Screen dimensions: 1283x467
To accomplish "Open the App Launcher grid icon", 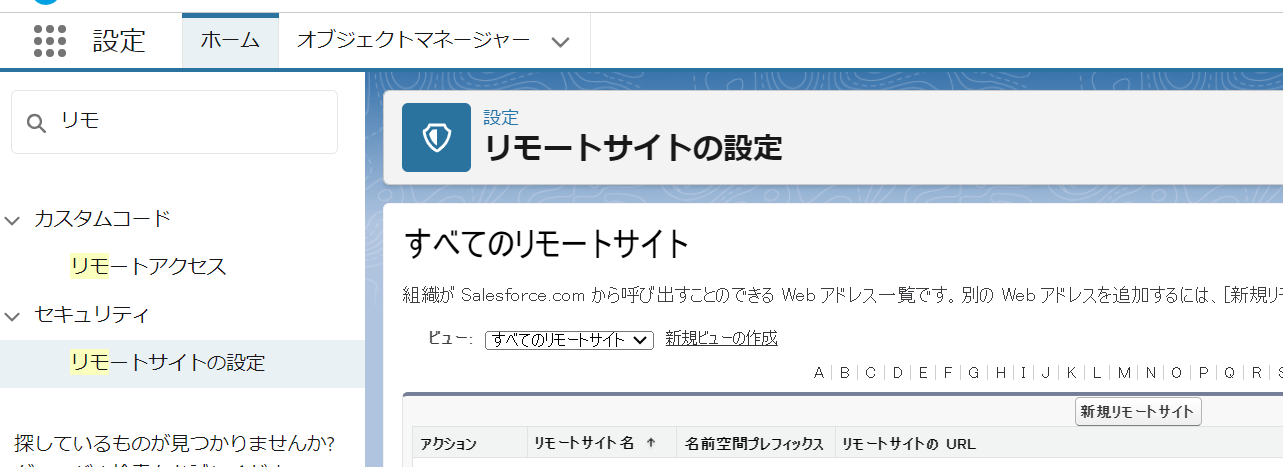I will coord(50,41).
